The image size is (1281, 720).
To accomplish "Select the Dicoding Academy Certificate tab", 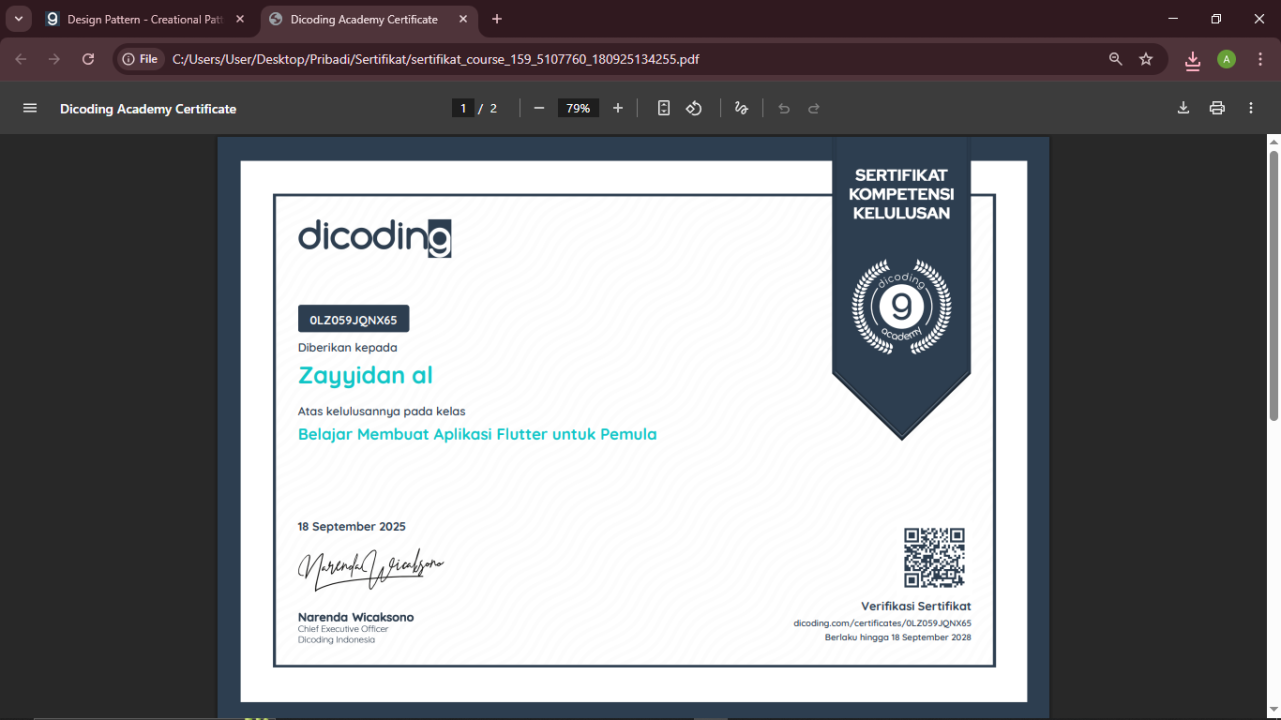I will pos(363,19).
